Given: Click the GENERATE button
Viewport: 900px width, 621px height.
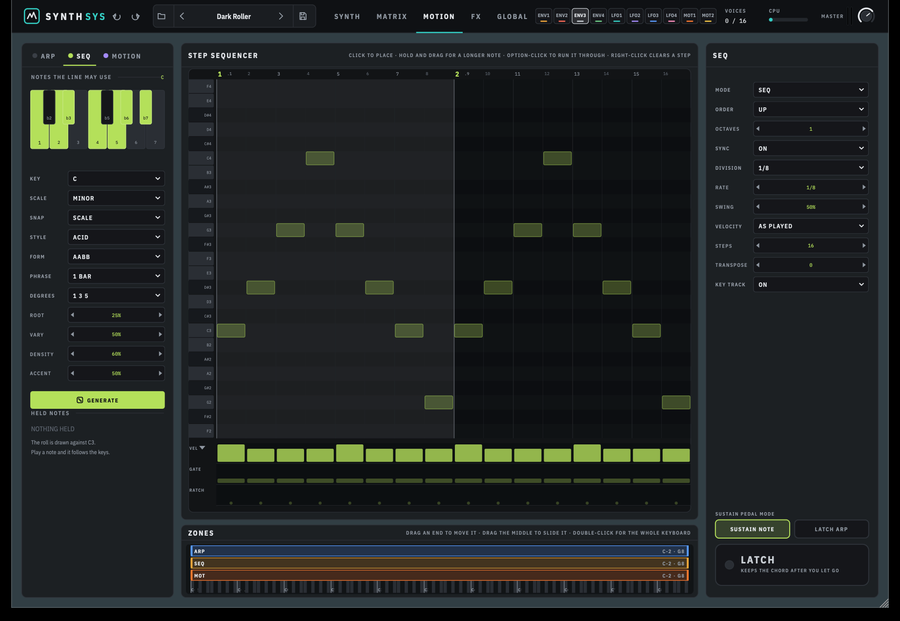Looking at the screenshot, I should (x=98, y=400).
